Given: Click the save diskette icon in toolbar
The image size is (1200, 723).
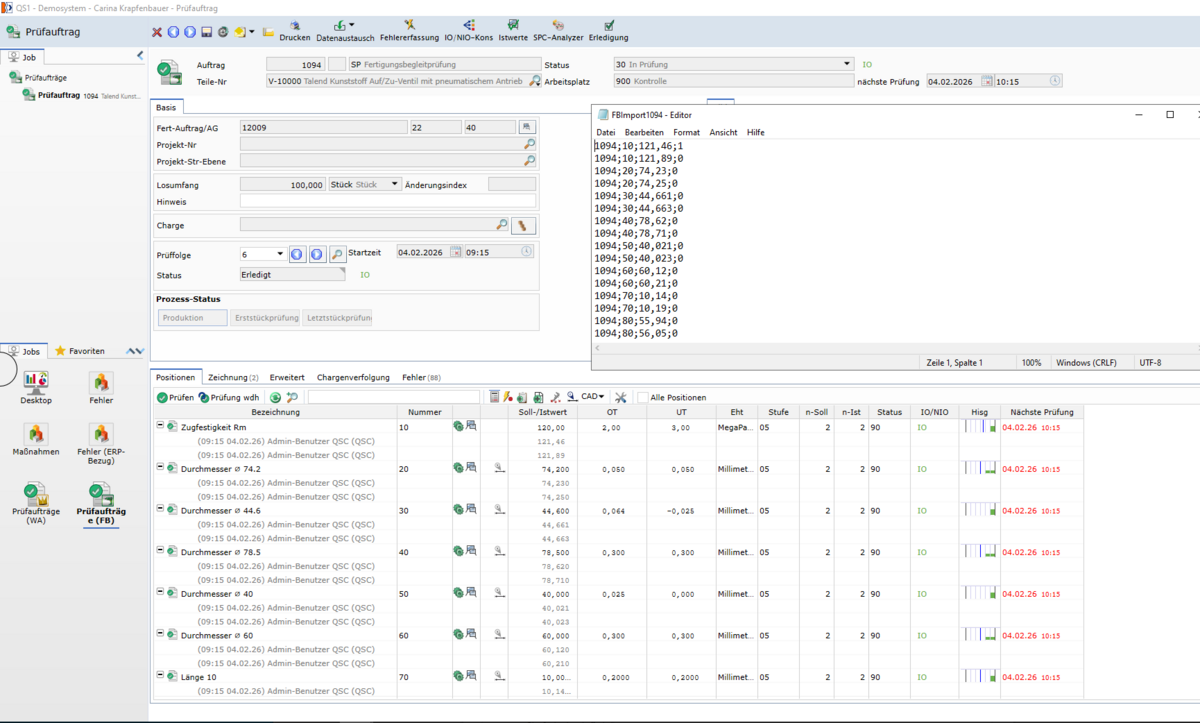Looking at the screenshot, I should coord(206,32).
